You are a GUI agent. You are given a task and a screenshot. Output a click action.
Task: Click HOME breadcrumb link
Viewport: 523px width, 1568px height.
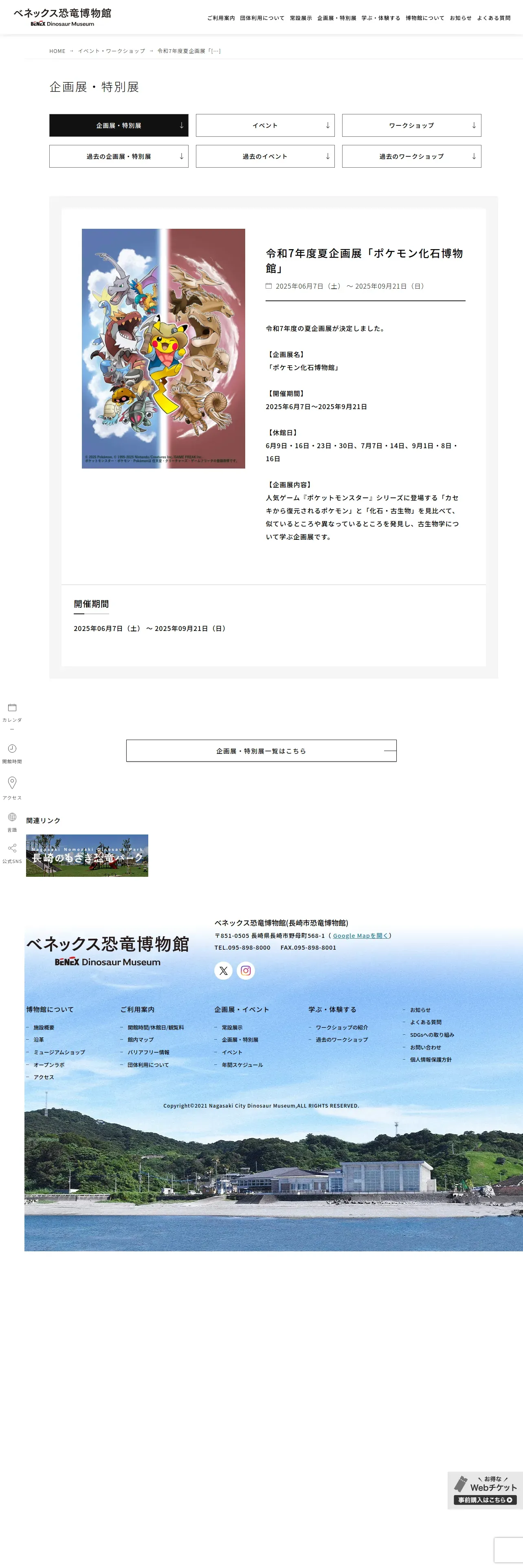click(x=57, y=51)
